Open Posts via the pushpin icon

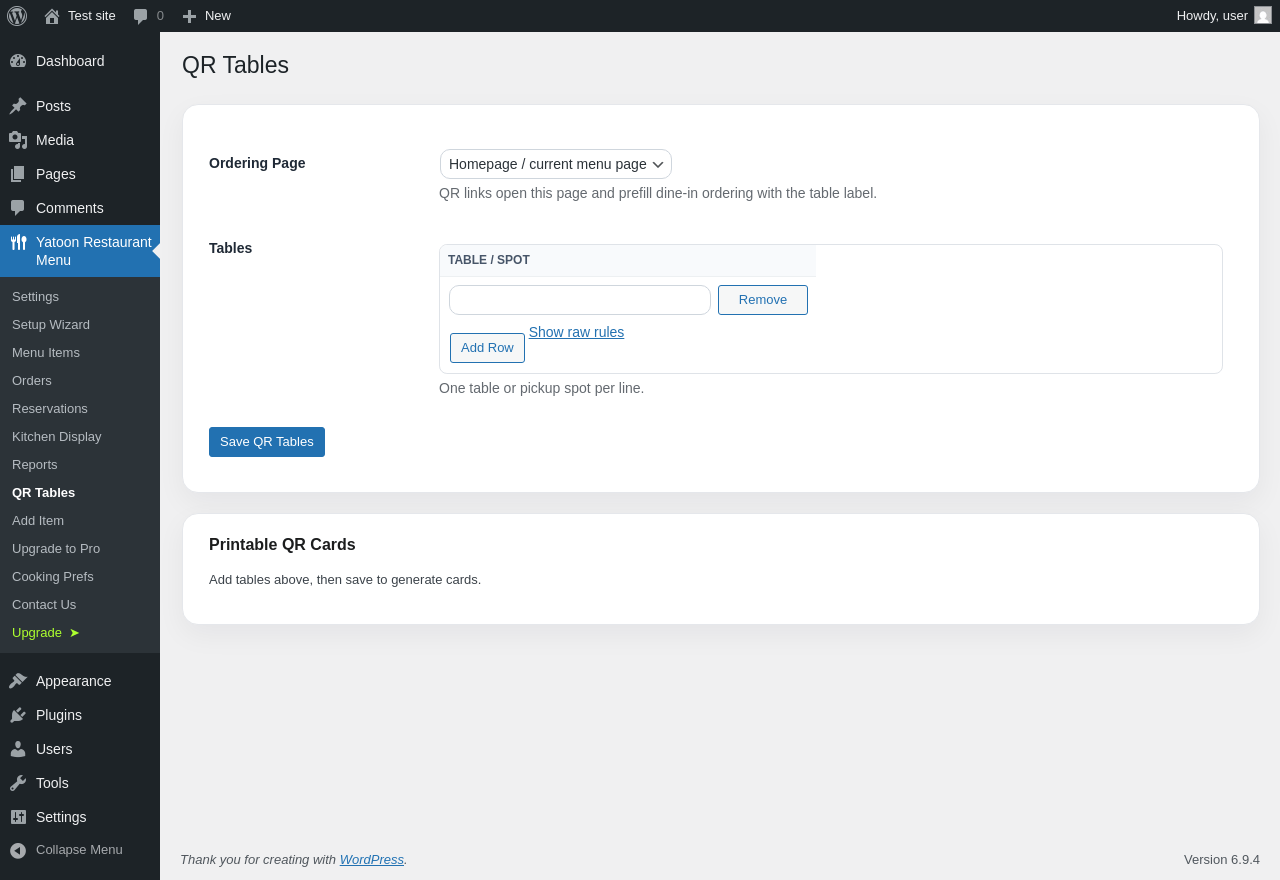pos(18,106)
